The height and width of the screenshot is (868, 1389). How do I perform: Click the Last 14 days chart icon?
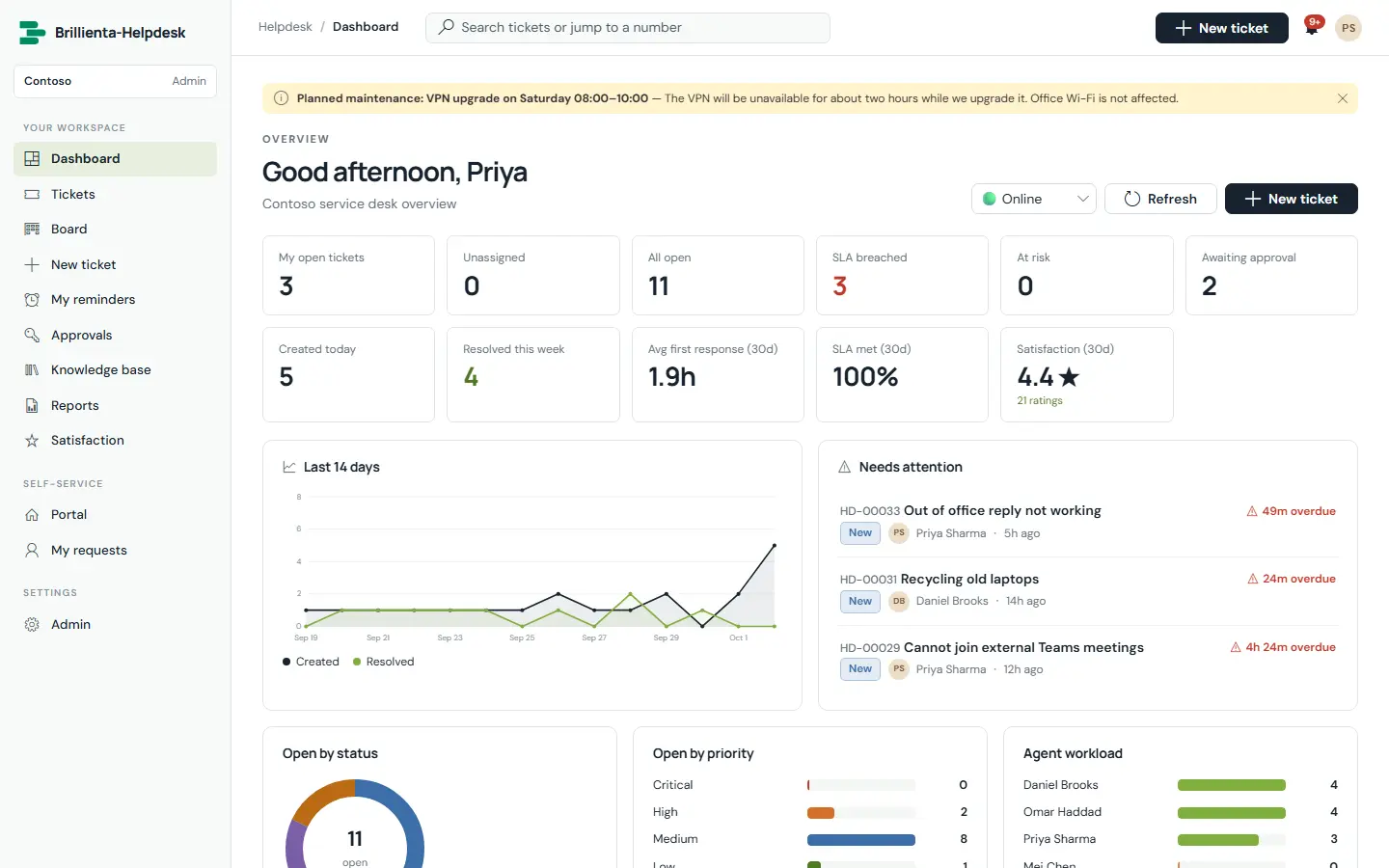pos(289,467)
